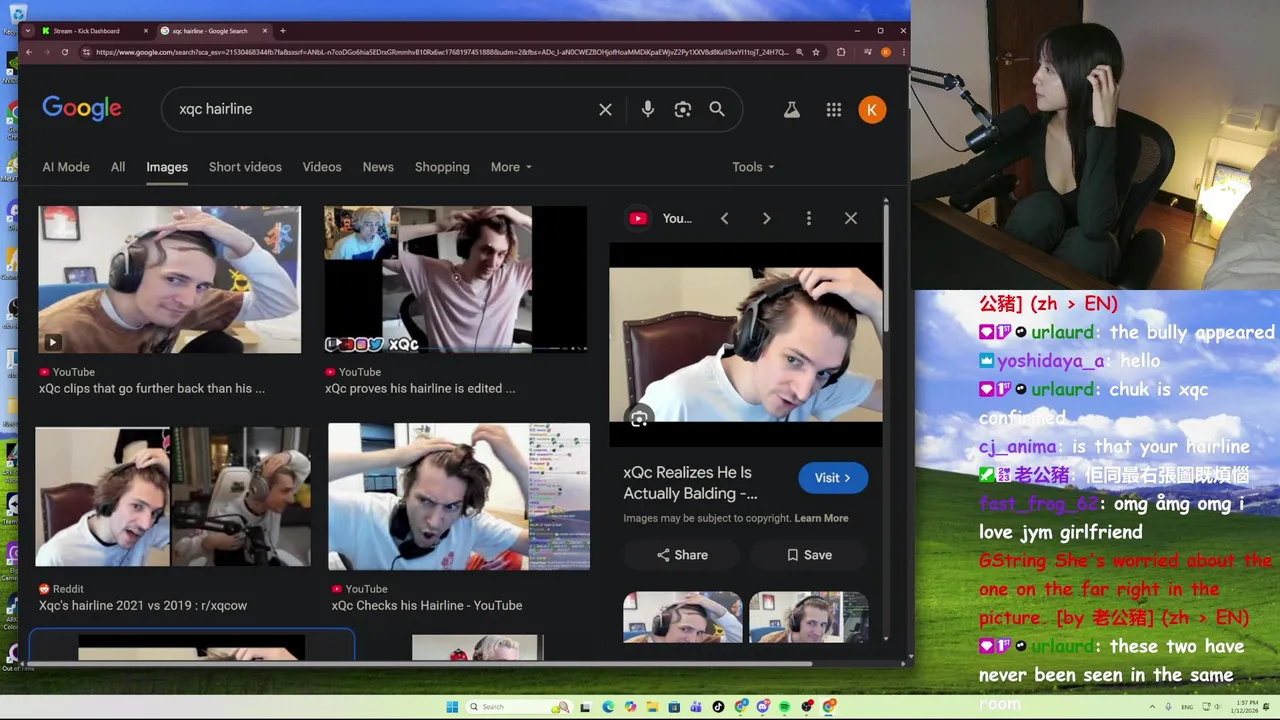This screenshot has height=720, width=1280.
Task: Click Lens icon on preview image
Action: (x=640, y=418)
